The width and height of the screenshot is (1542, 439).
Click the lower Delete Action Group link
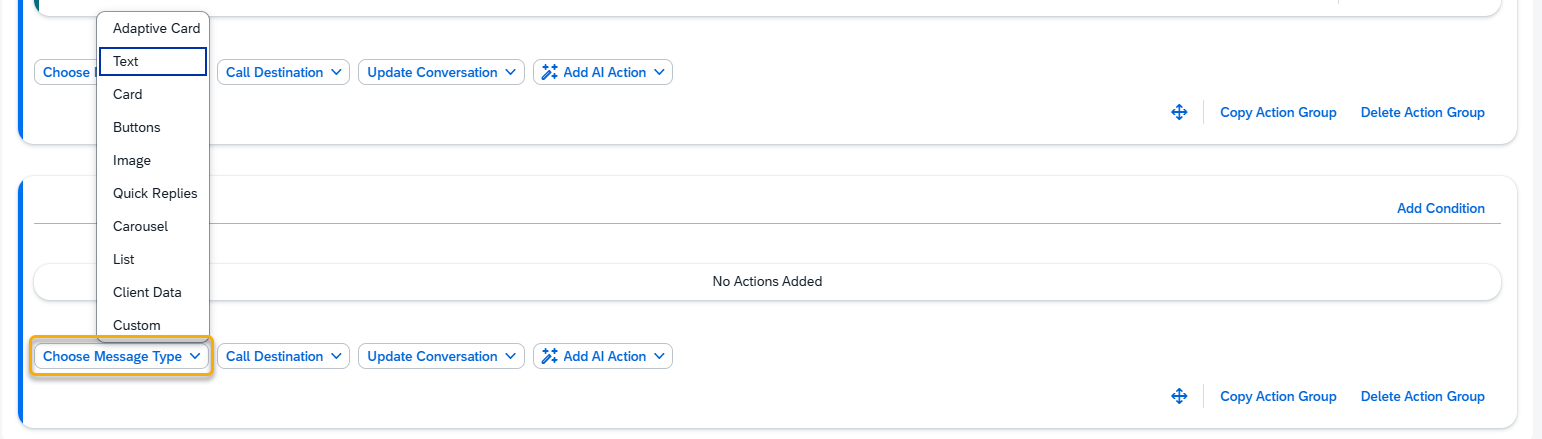[x=1422, y=397]
